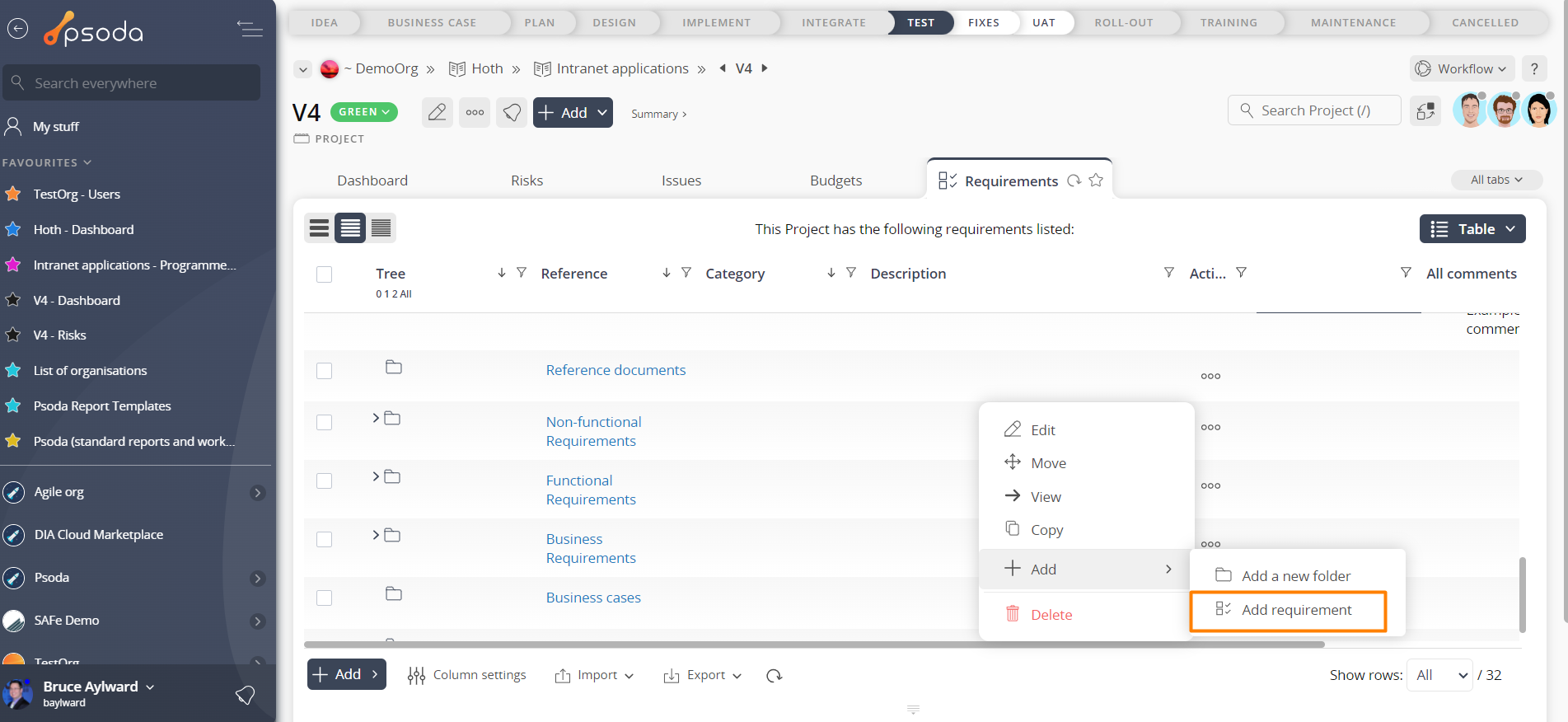Sort the Reference column with its arrow icon
The width and height of the screenshot is (1568, 722).
pyautogui.click(x=666, y=273)
